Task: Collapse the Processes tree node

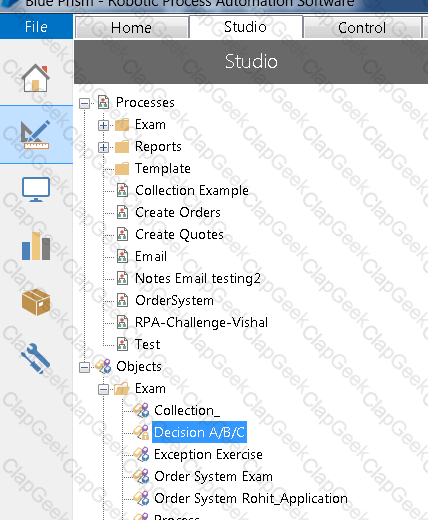Action: pyautogui.click(x=85, y=103)
